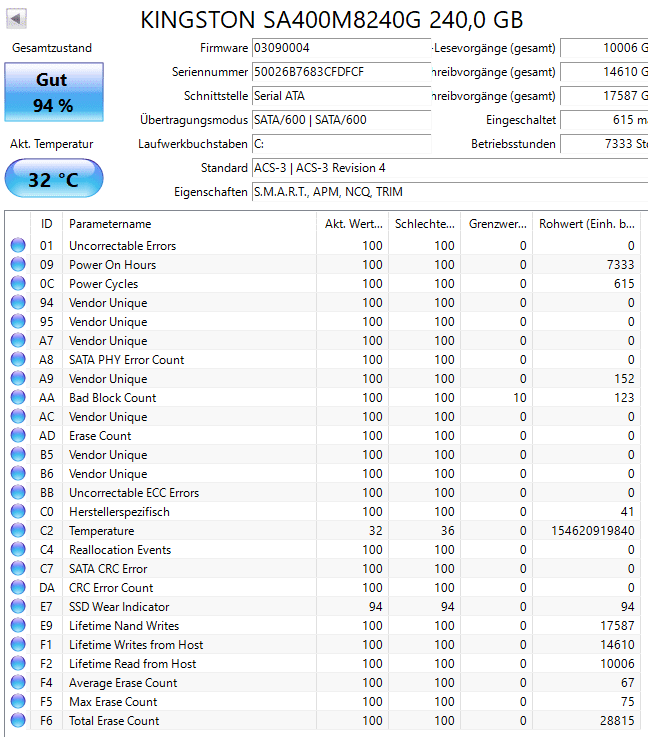Click the Übertragungsmodus field SATA/600
The image size is (648, 737).
point(342,120)
